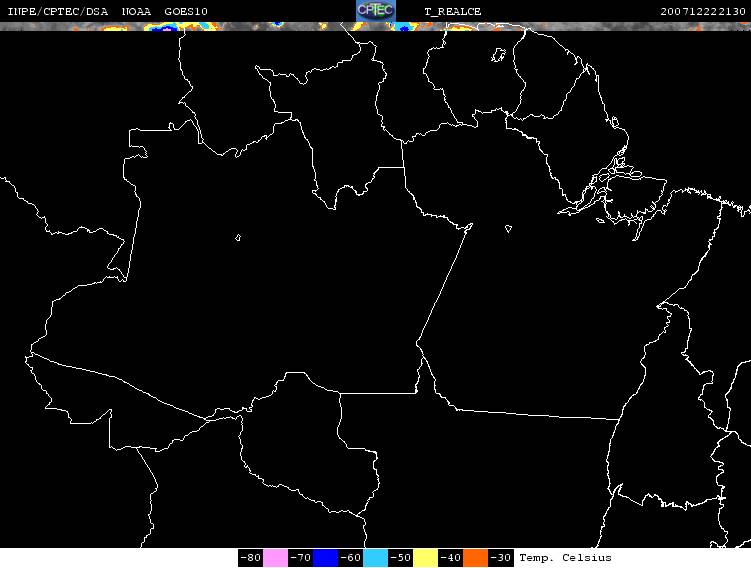Click the -40 legend value

pos(450,557)
